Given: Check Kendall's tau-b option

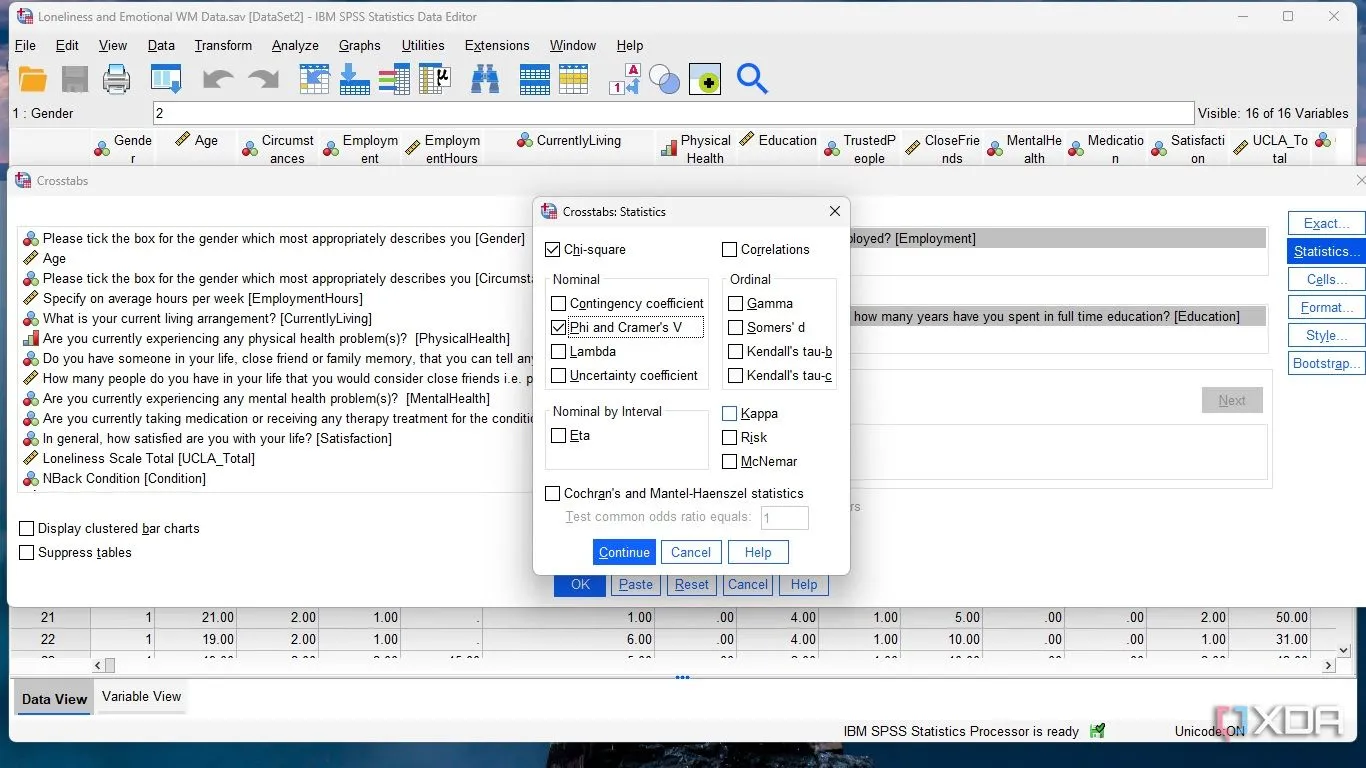Looking at the screenshot, I should pyautogui.click(x=736, y=351).
